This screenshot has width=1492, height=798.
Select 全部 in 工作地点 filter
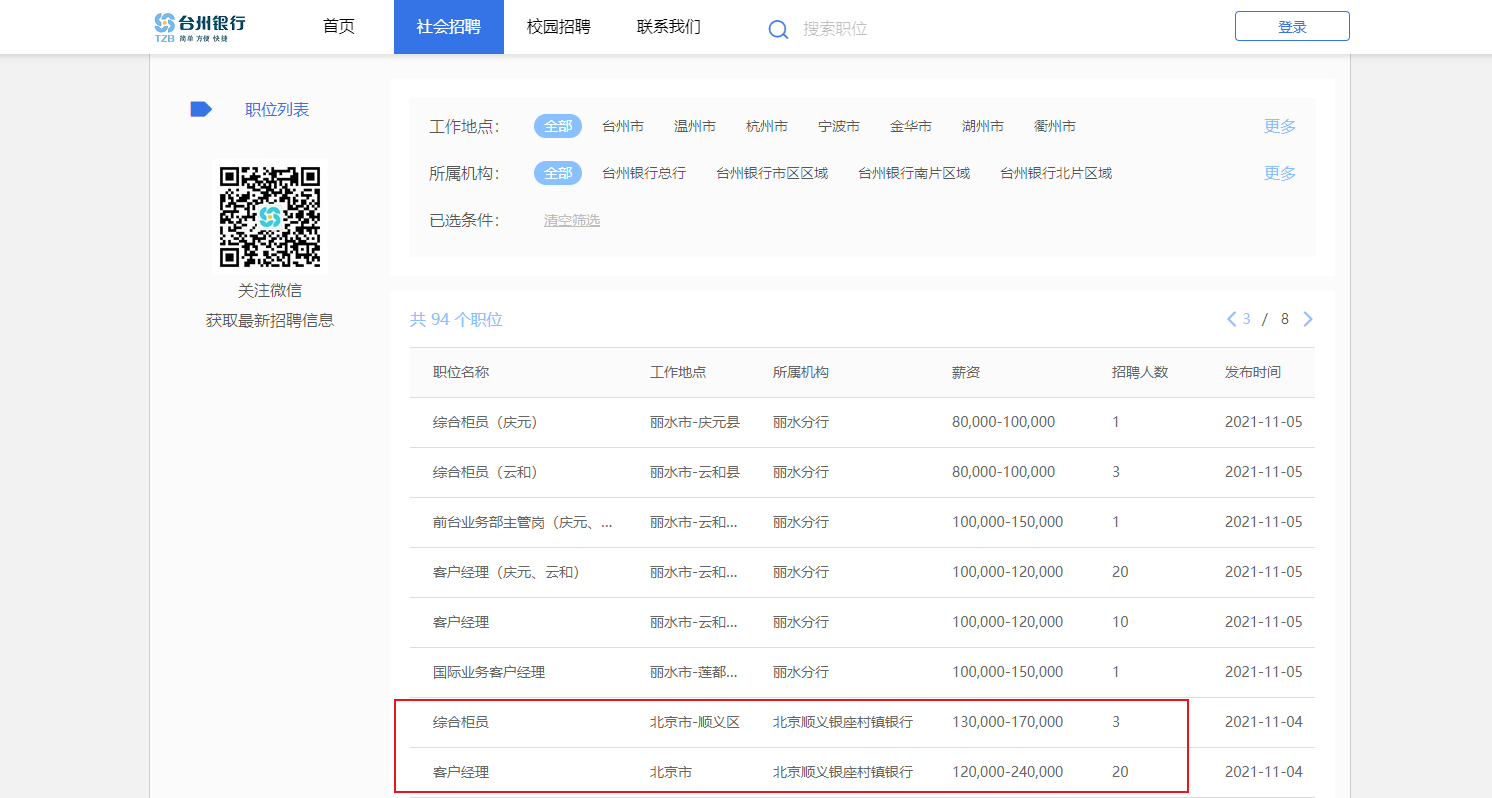558,126
